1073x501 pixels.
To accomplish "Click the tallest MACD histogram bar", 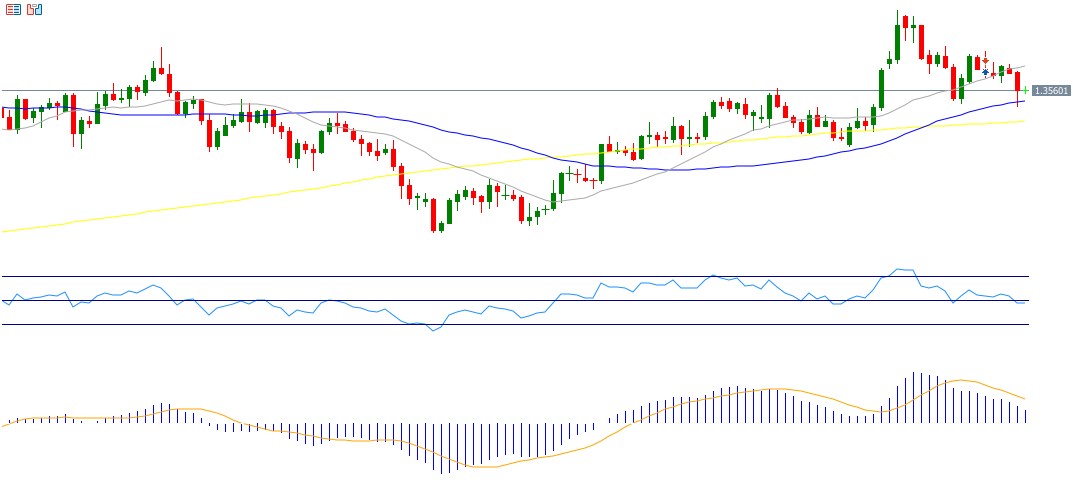I will (913, 395).
